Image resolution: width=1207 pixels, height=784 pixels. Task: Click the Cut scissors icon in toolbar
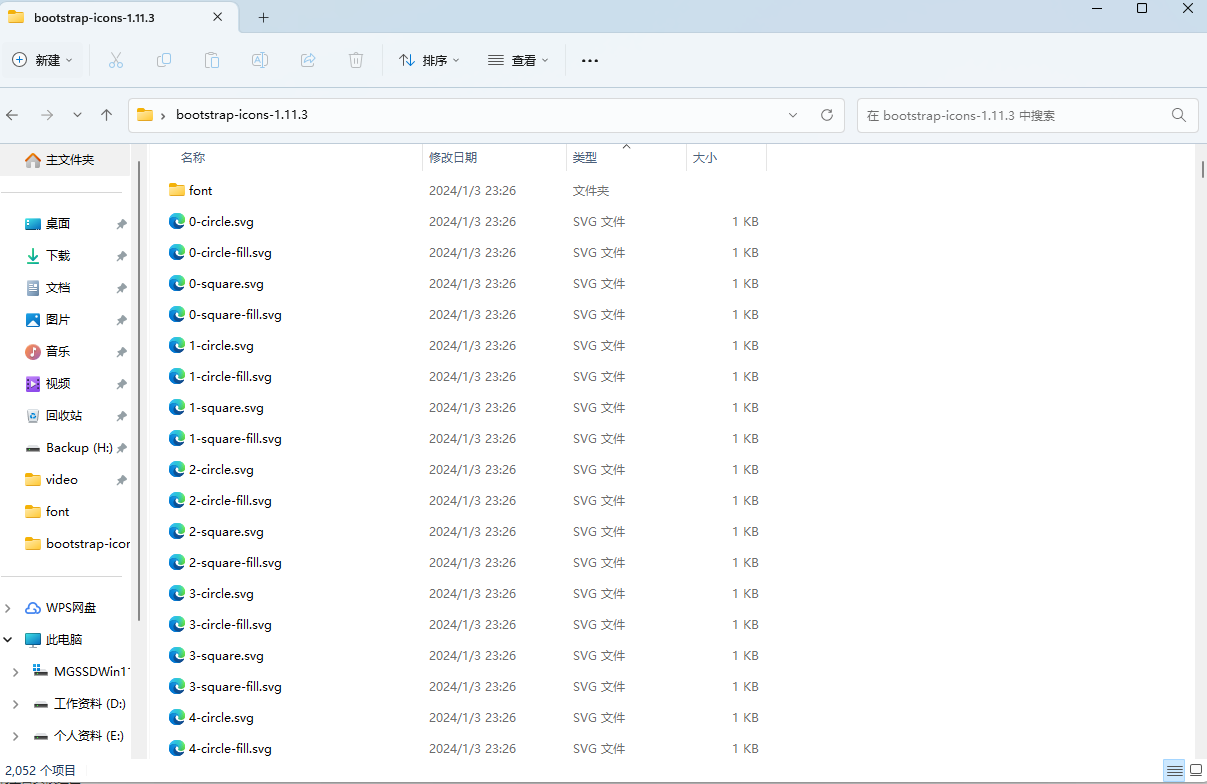click(x=116, y=60)
